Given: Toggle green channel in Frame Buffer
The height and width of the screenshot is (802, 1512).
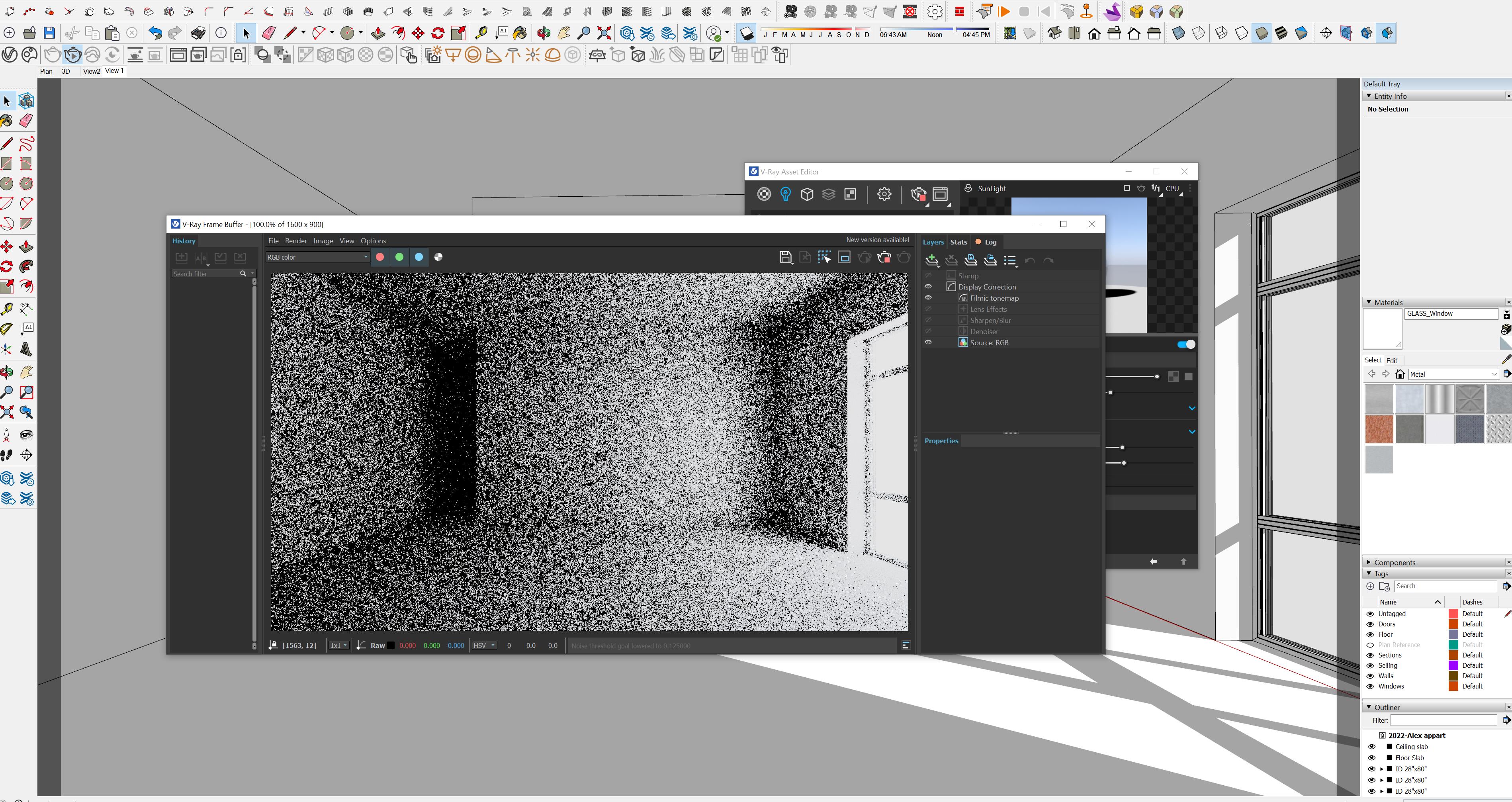Looking at the screenshot, I should click(x=399, y=257).
